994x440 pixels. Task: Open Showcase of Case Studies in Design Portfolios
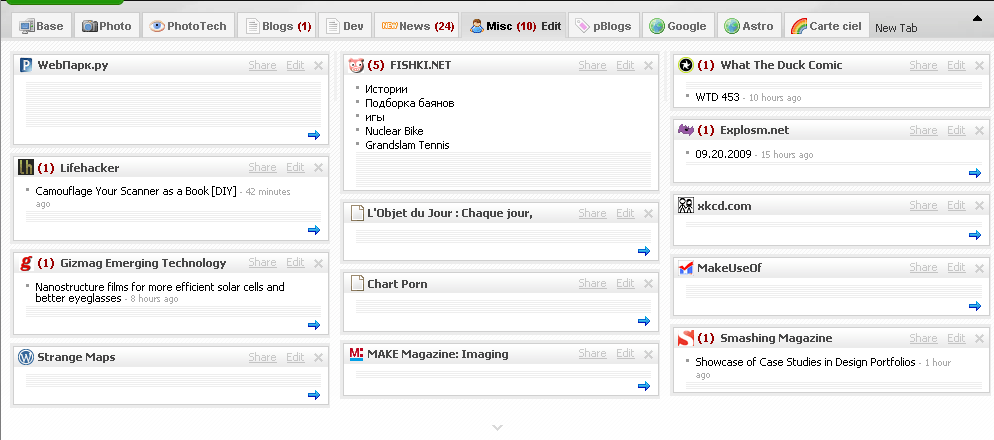[805, 362]
